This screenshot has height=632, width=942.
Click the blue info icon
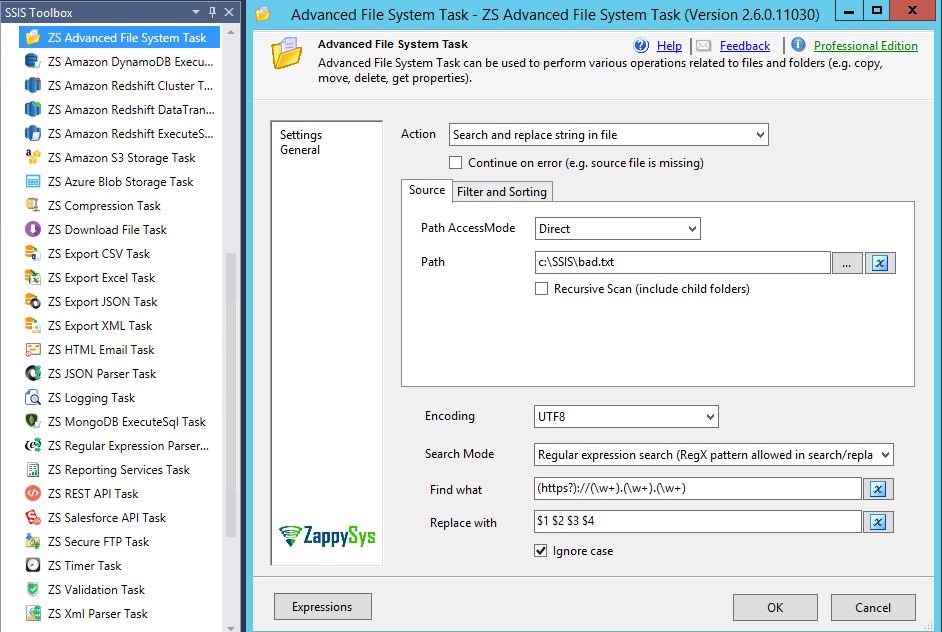tap(798, 44)
